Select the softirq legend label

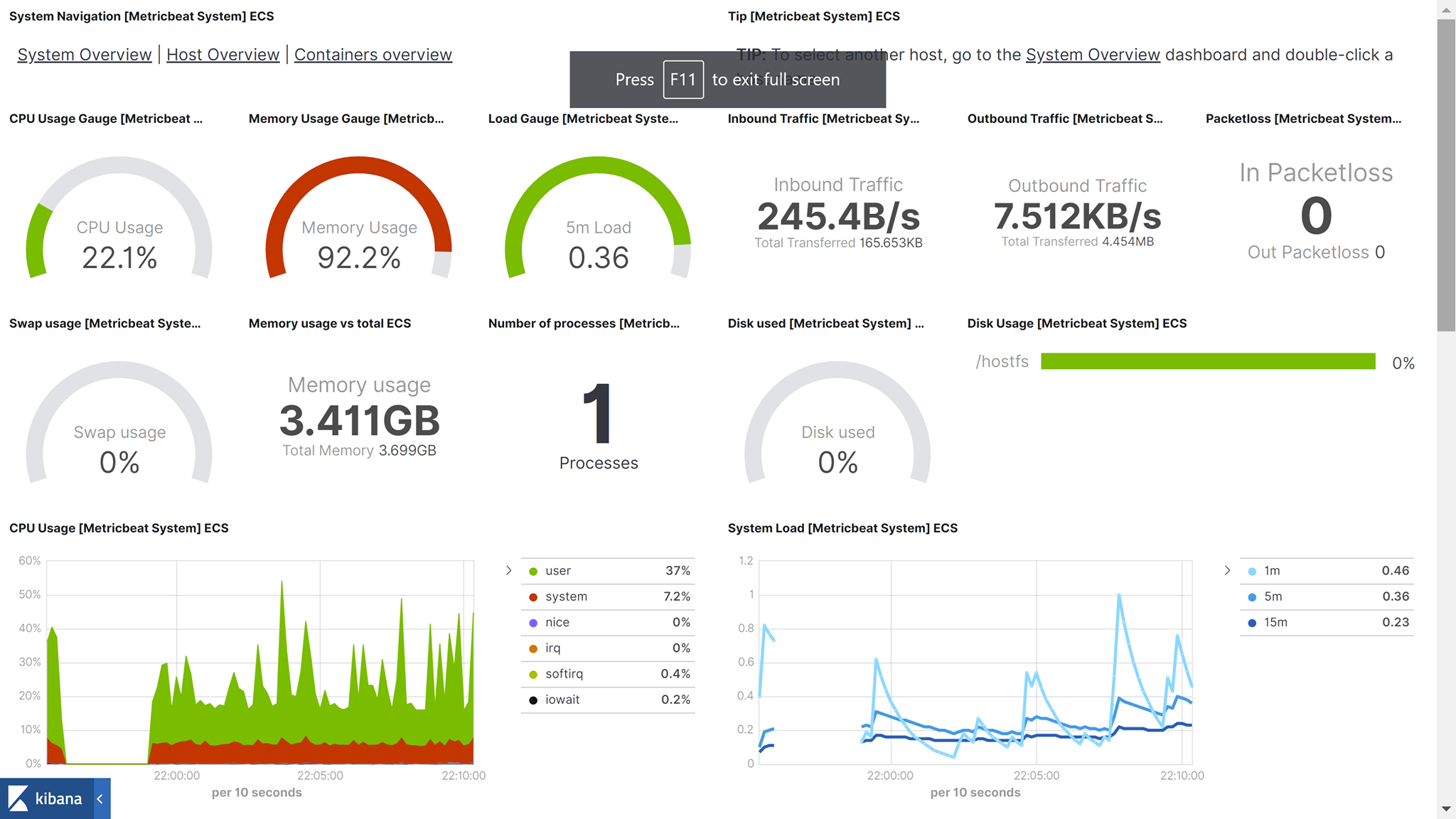(564, 673)
